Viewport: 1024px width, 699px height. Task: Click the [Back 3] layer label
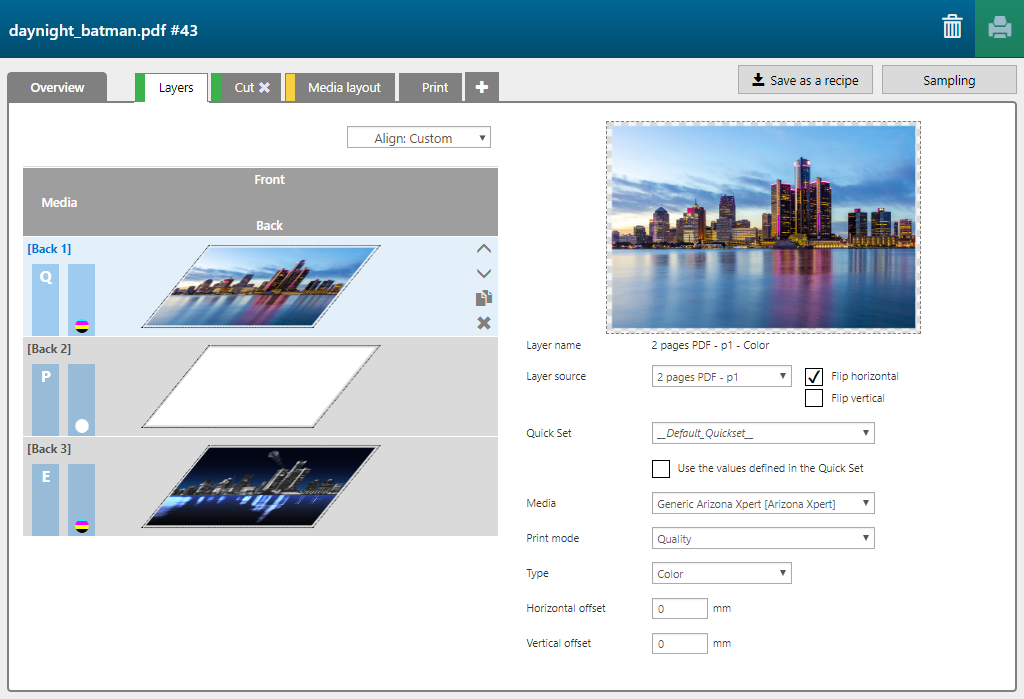49,449
